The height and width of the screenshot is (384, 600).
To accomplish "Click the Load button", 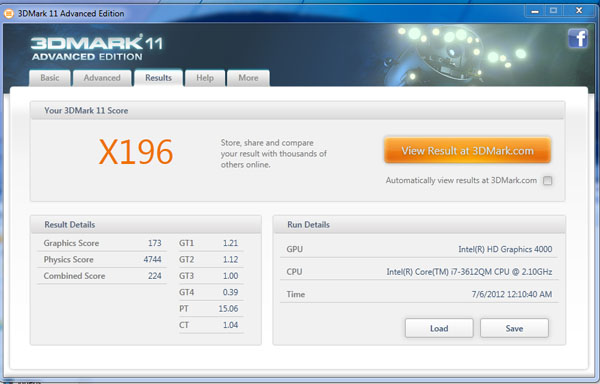I will tap(439, 328).
